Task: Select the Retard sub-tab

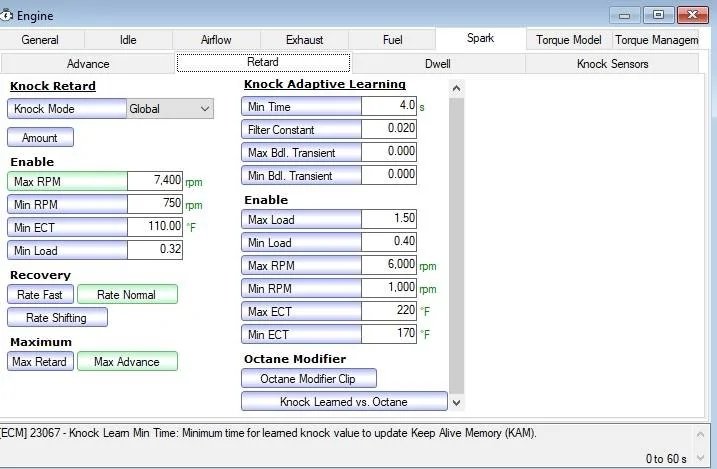Action: pos(263,62)
